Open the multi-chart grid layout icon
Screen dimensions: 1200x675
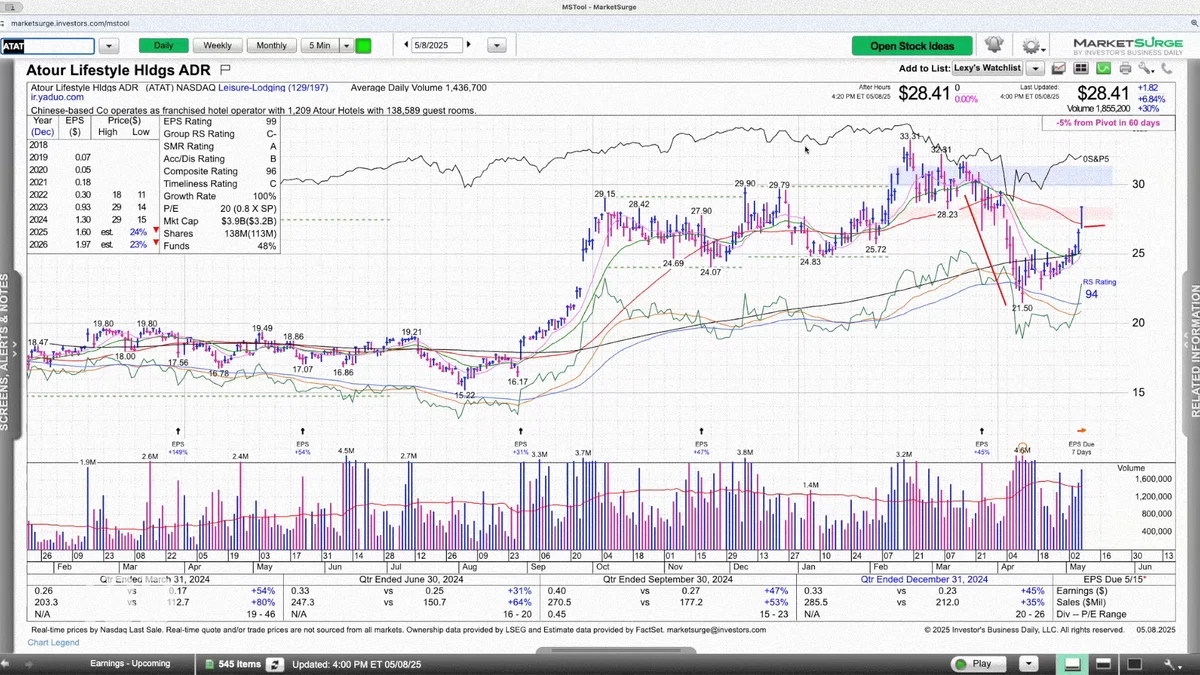[x=1081, y=68]
